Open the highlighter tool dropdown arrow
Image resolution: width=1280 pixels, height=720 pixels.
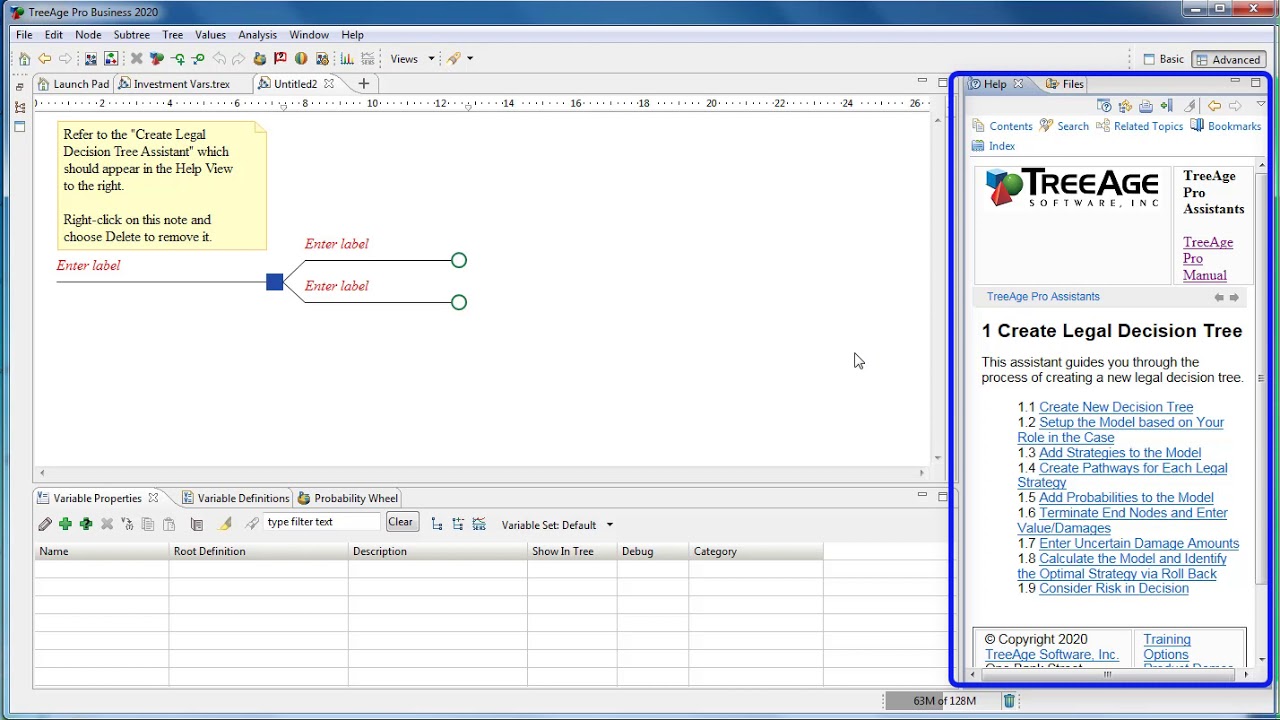[x=470, y=59]
